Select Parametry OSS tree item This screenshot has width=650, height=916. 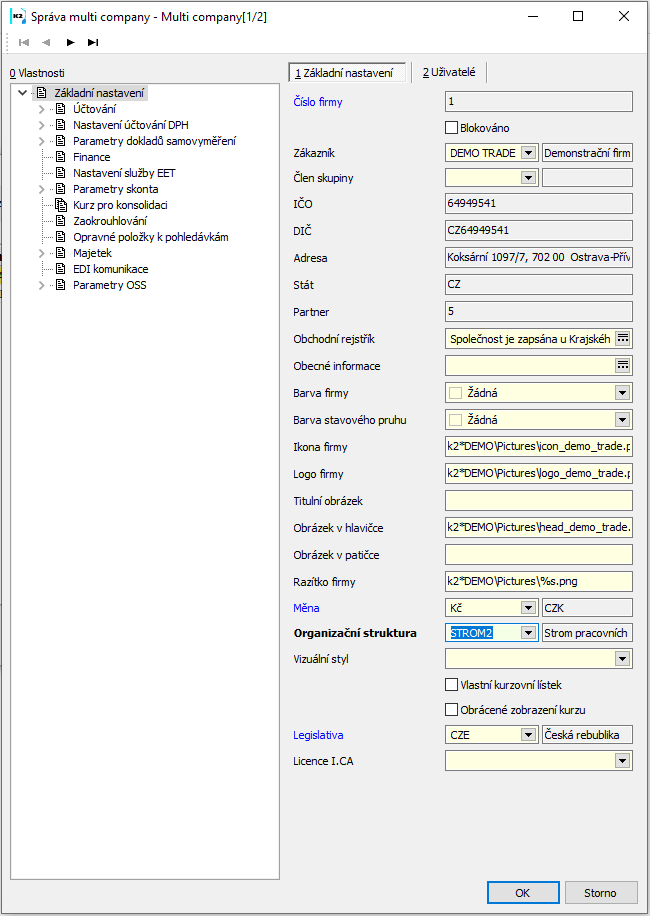click(110, 285)
